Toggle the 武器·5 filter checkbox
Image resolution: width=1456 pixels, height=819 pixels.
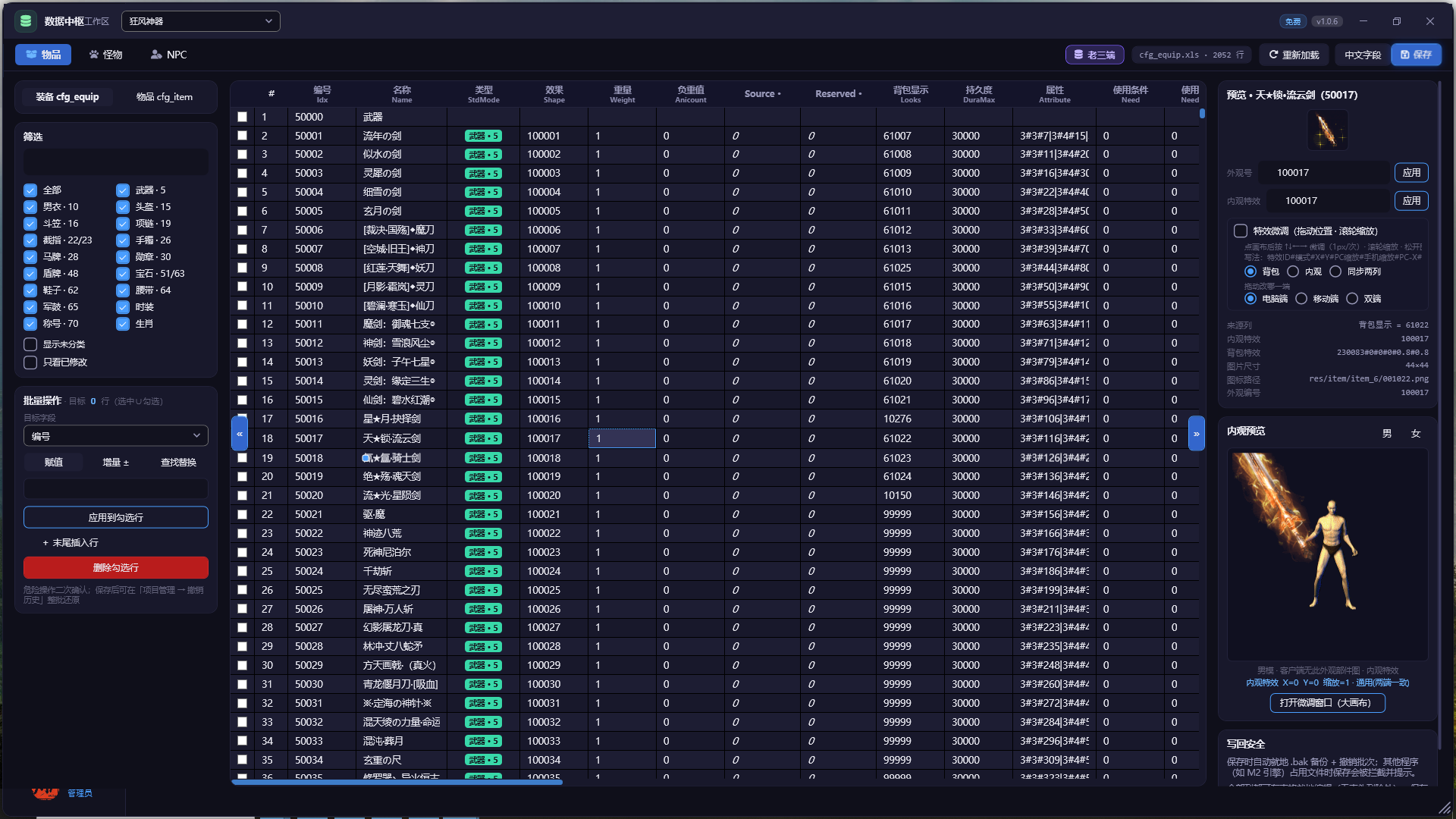click(123, 190)
